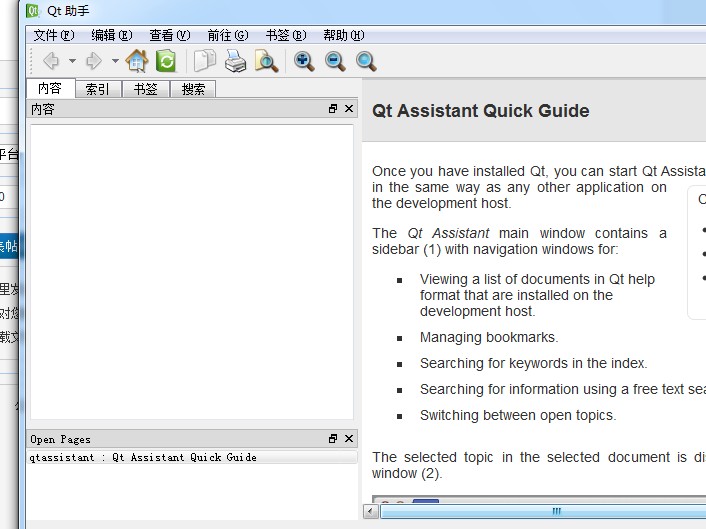Open the 书签(B) menu
This screenshot has width=706, height=529.
(285, 35)
